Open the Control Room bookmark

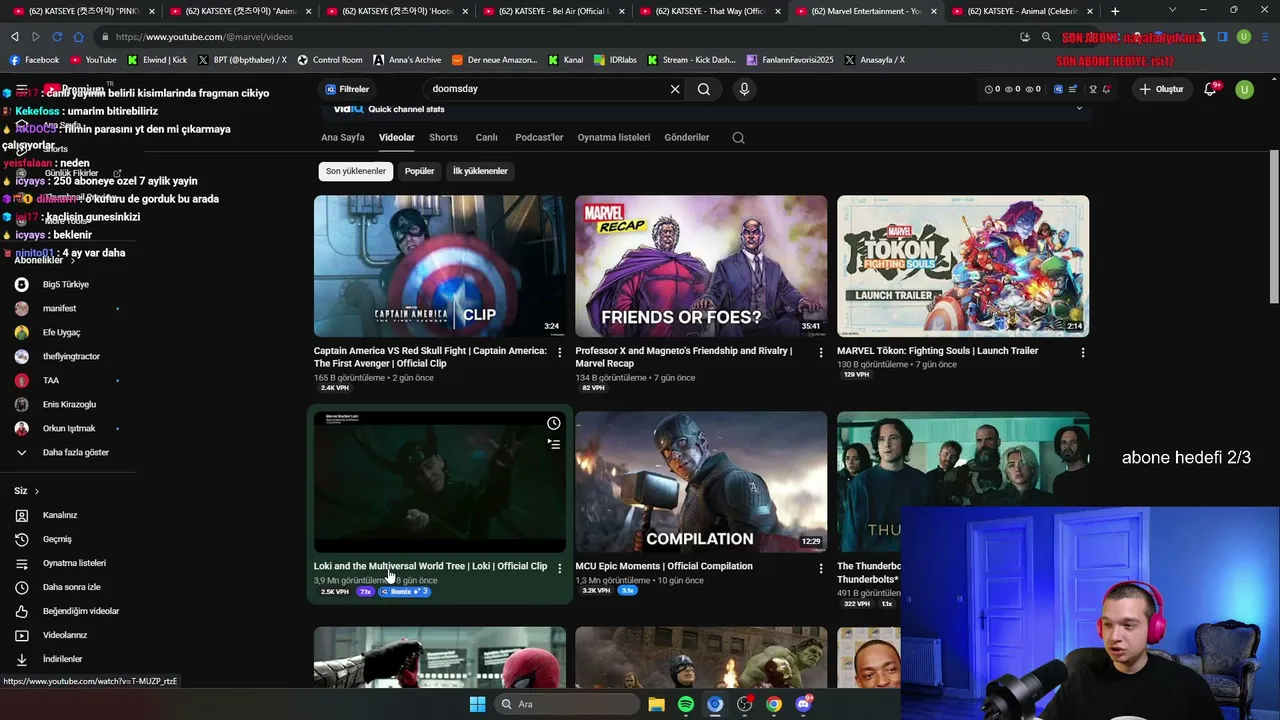point(329,60)
